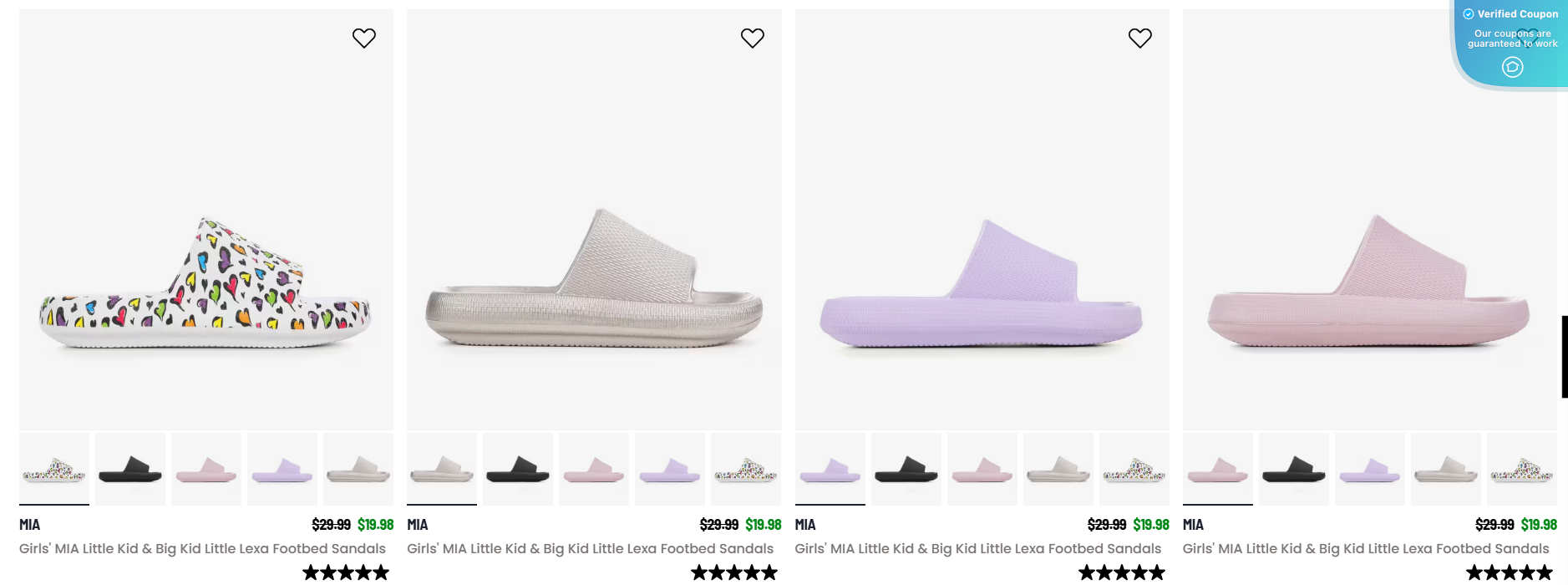The height and width of the screenshot is (585, 1568).
Task: Favorite the heart-print sandal with its wishlist heart
Action: [364, 38]
